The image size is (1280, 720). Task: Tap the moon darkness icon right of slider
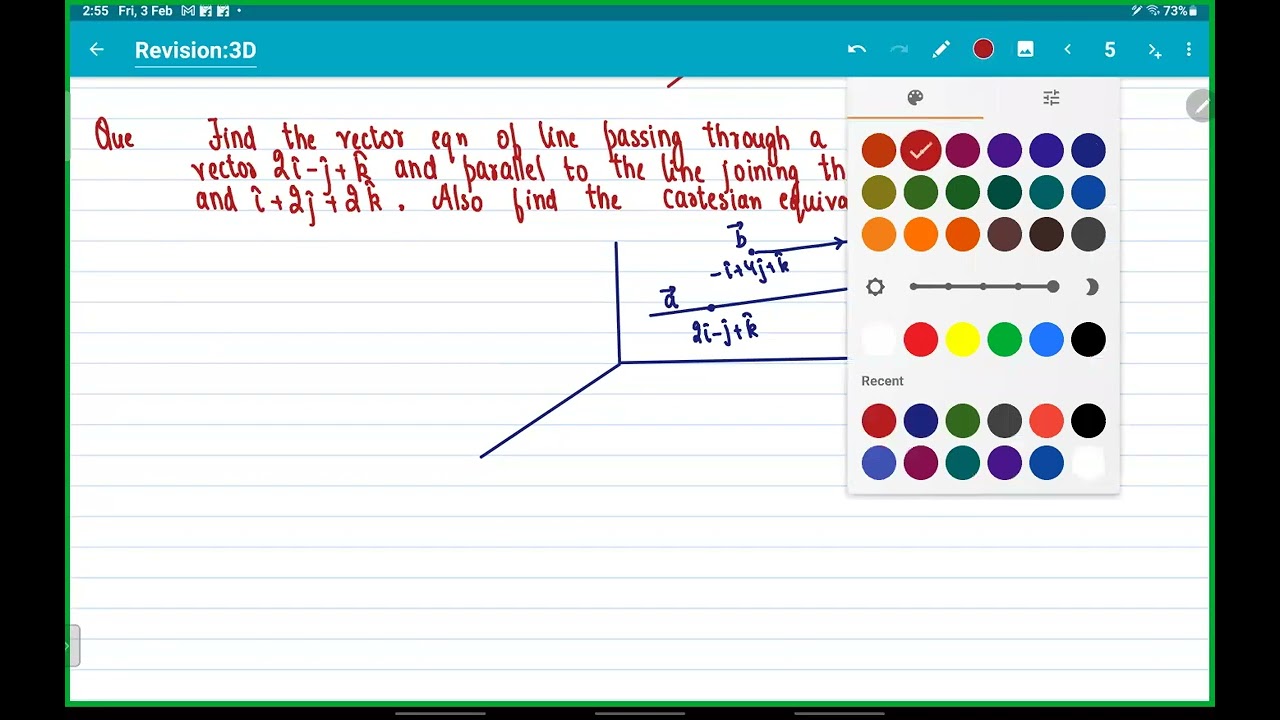[x=1091, y=287]
